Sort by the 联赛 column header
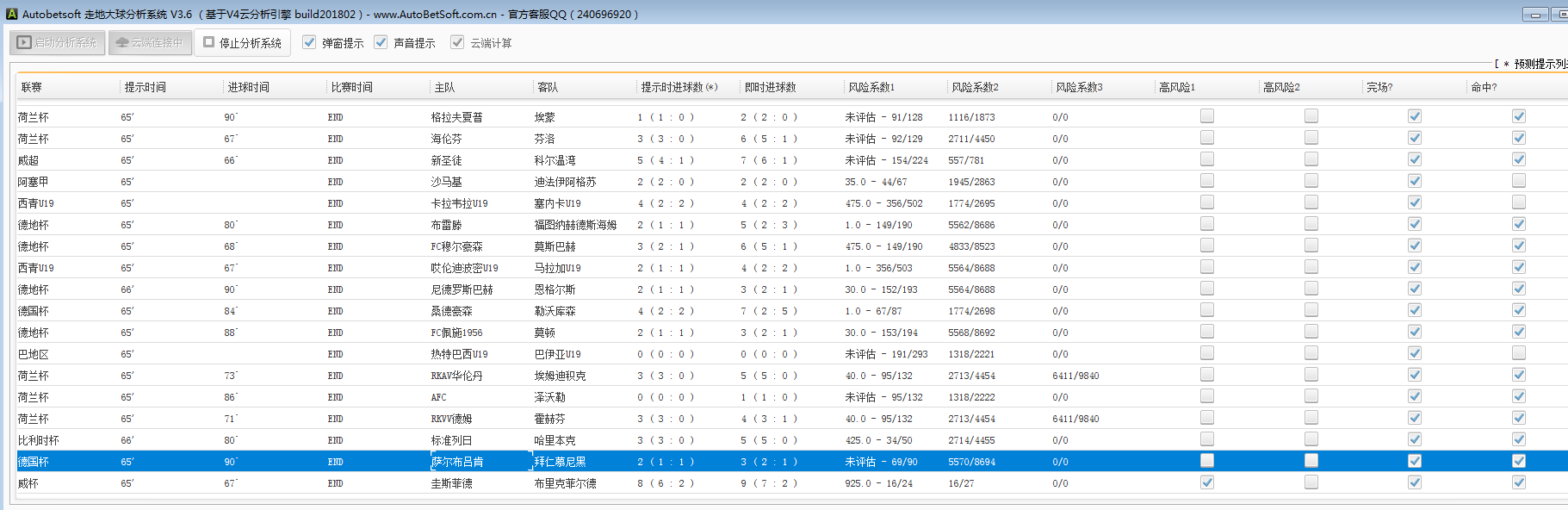This screenshot has height=510, width=1568. pyautogui.click(x=32, y=87)
